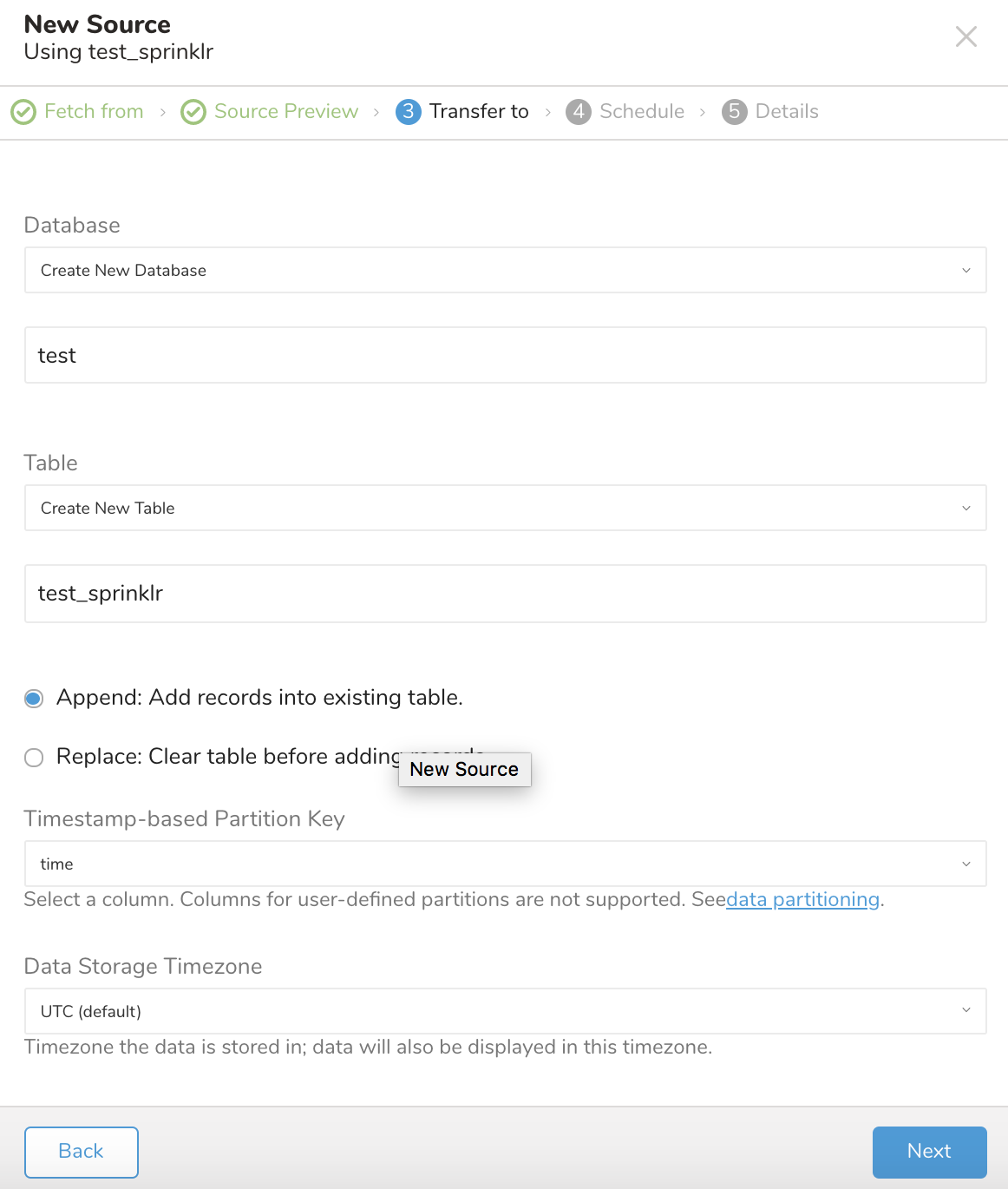Click the Next button
The width and height of the screenshot is (1008, 1189).
929,1152
